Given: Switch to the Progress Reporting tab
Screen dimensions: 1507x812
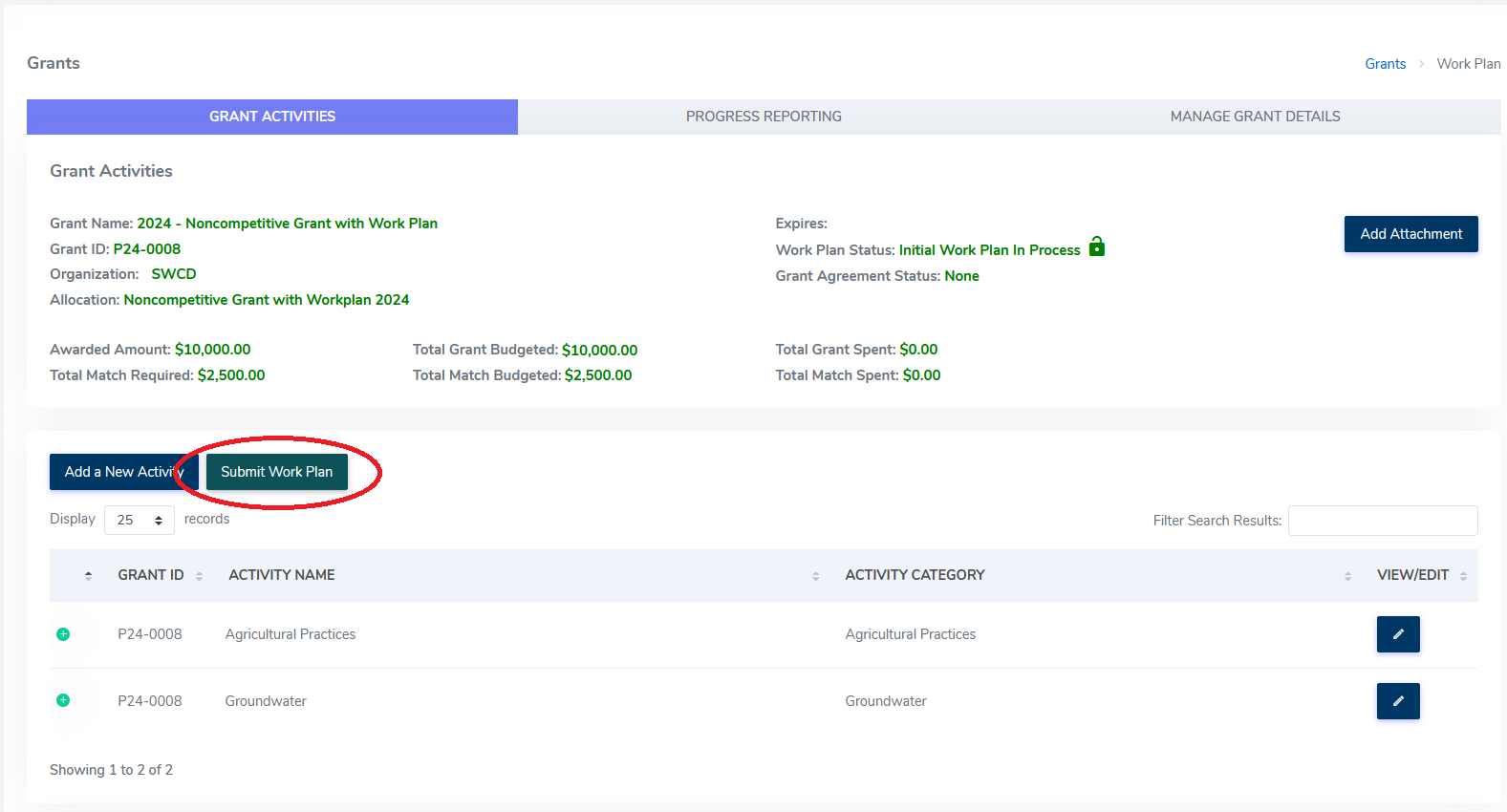Looking at the screenshot, I should click(x=763, y=117).
